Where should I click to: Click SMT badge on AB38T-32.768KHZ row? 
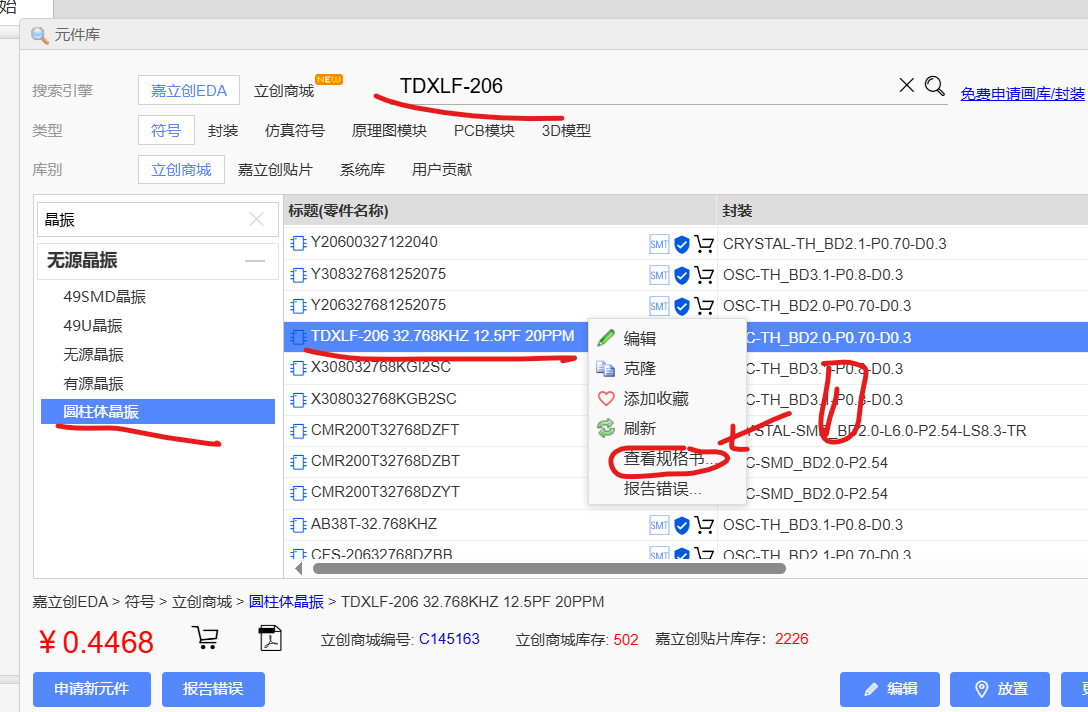coord(659,525)
